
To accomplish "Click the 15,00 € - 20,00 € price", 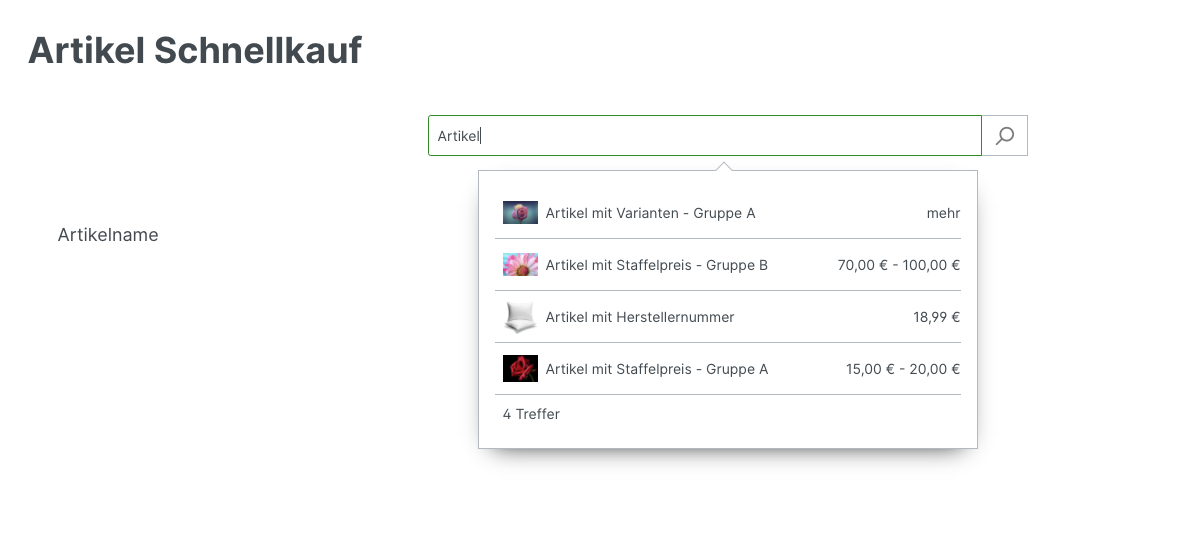I will pyautogui.click(x=902, y=369).
